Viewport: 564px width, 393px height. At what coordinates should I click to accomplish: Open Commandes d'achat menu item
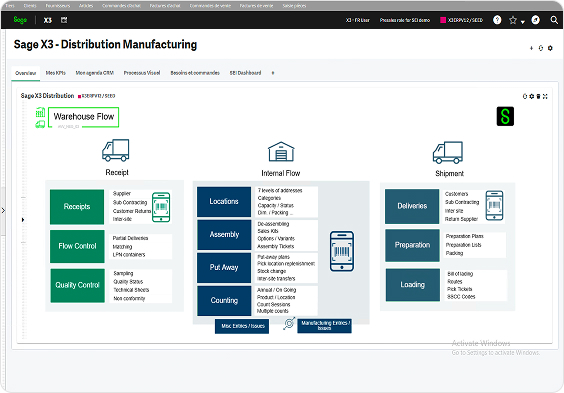122,6
